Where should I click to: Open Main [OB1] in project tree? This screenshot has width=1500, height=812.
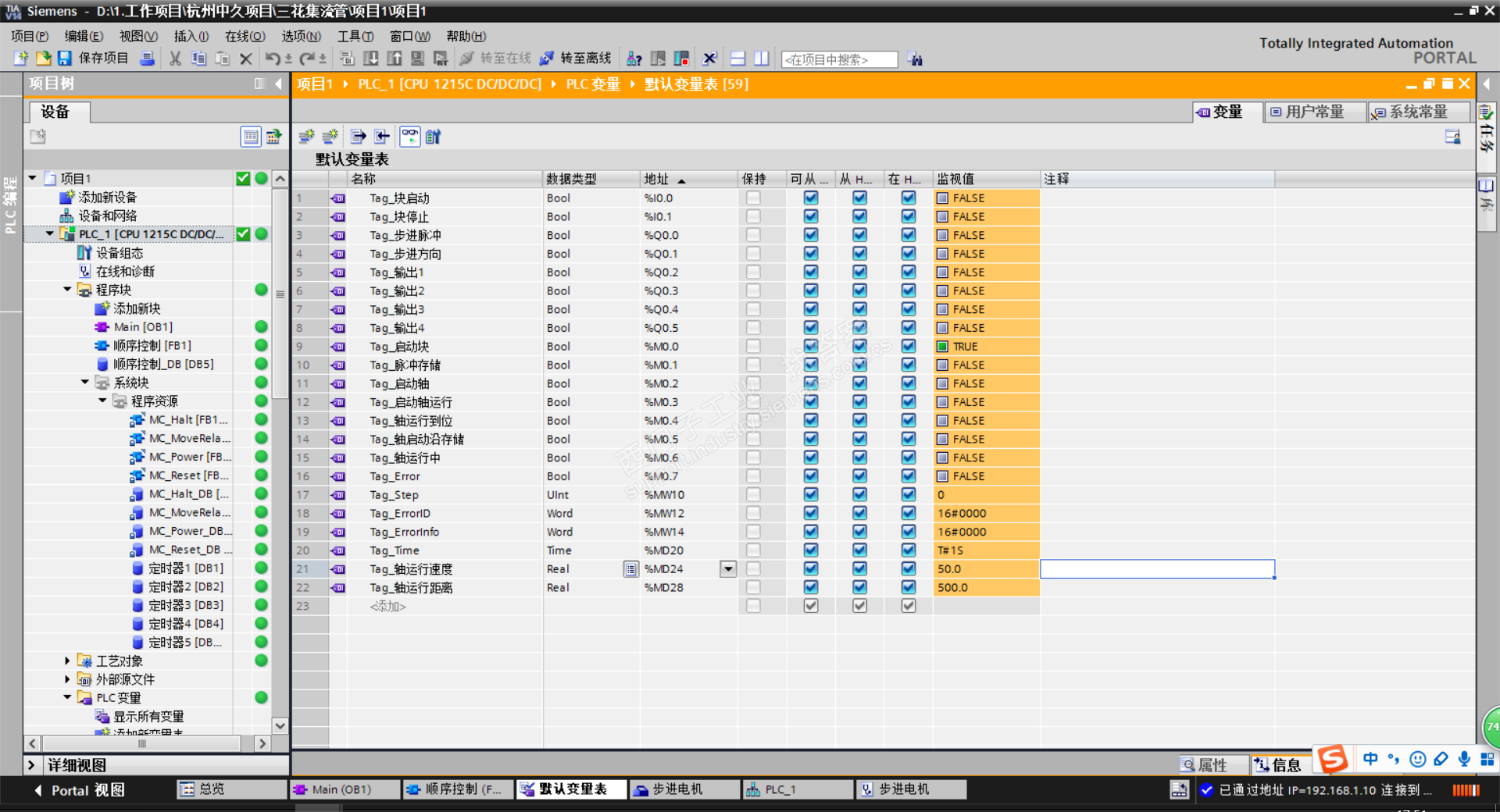(x=143, y=327)
